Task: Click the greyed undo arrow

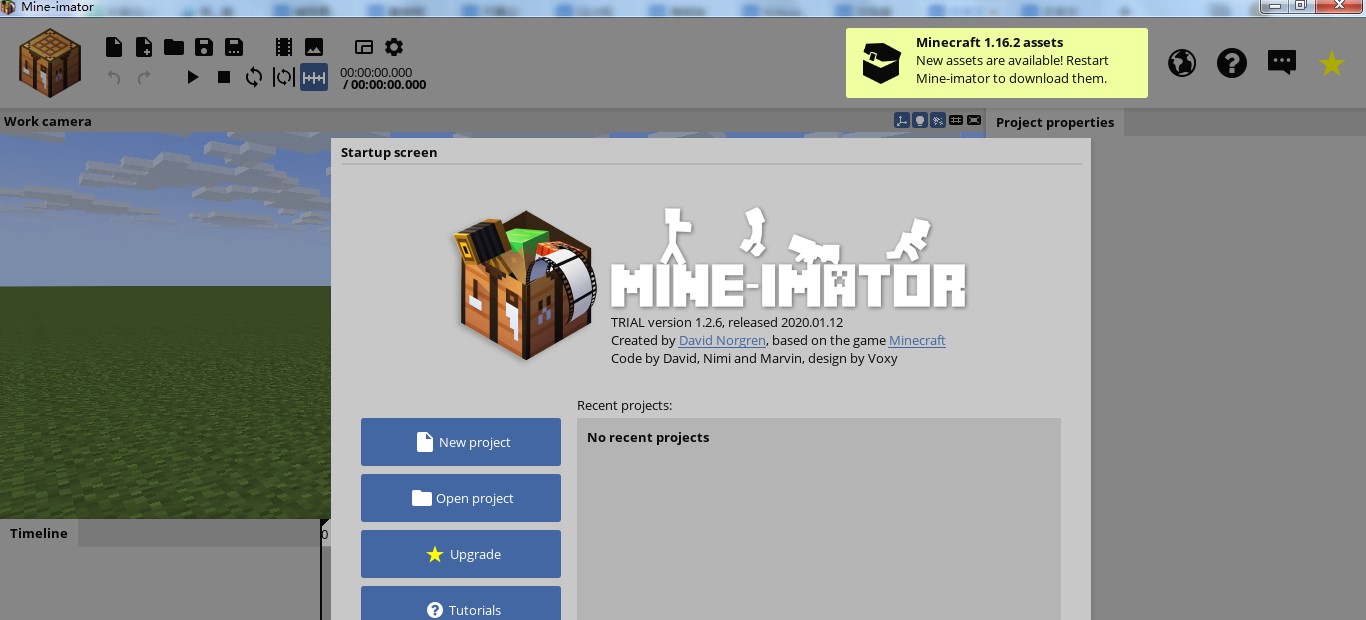Action: coord(114,77)
